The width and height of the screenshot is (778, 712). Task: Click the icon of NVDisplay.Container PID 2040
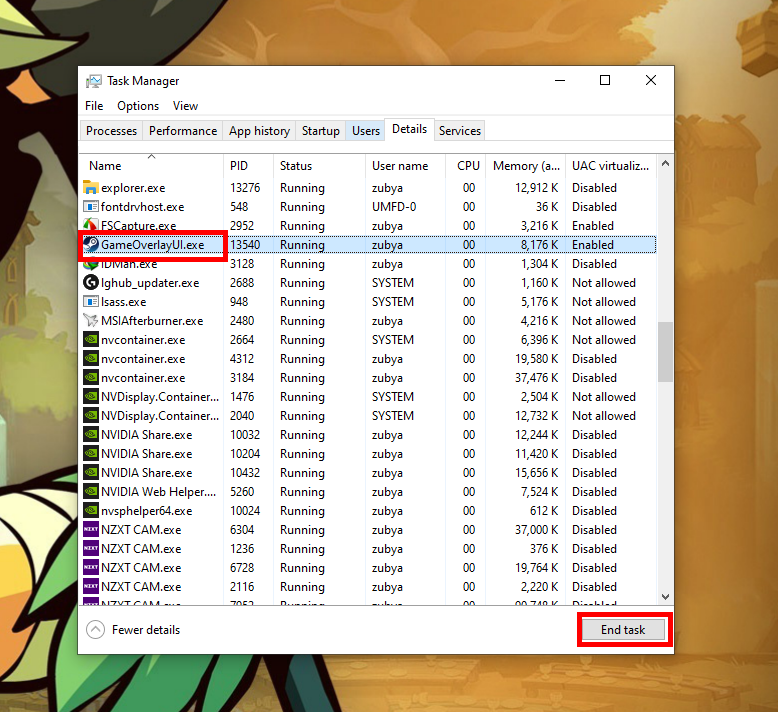[x=91, y=415]
